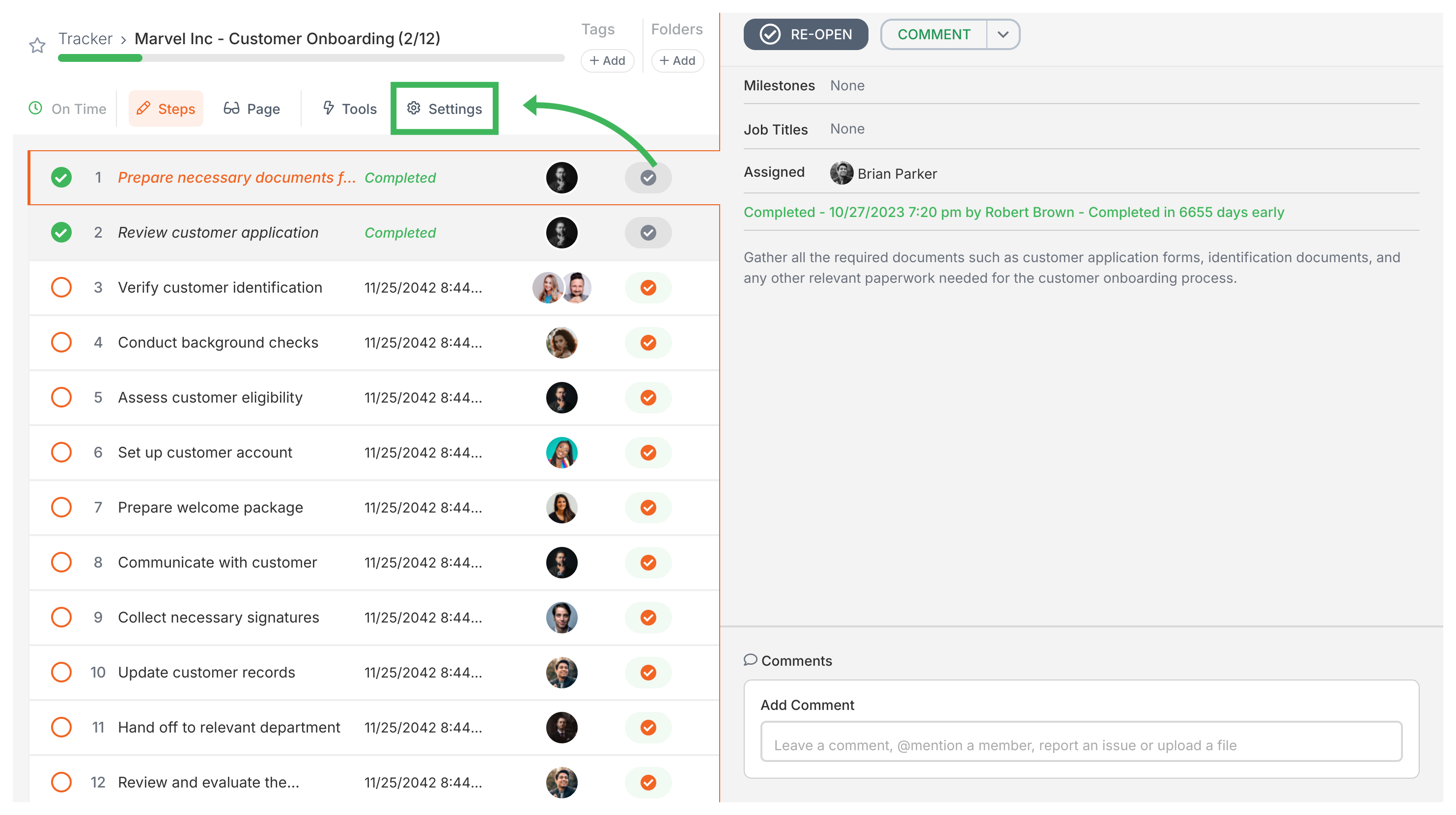Click Brian Parker's avatar in Assigned field
This screenshot has width=1456, height=815.
[x=841, y=173]
